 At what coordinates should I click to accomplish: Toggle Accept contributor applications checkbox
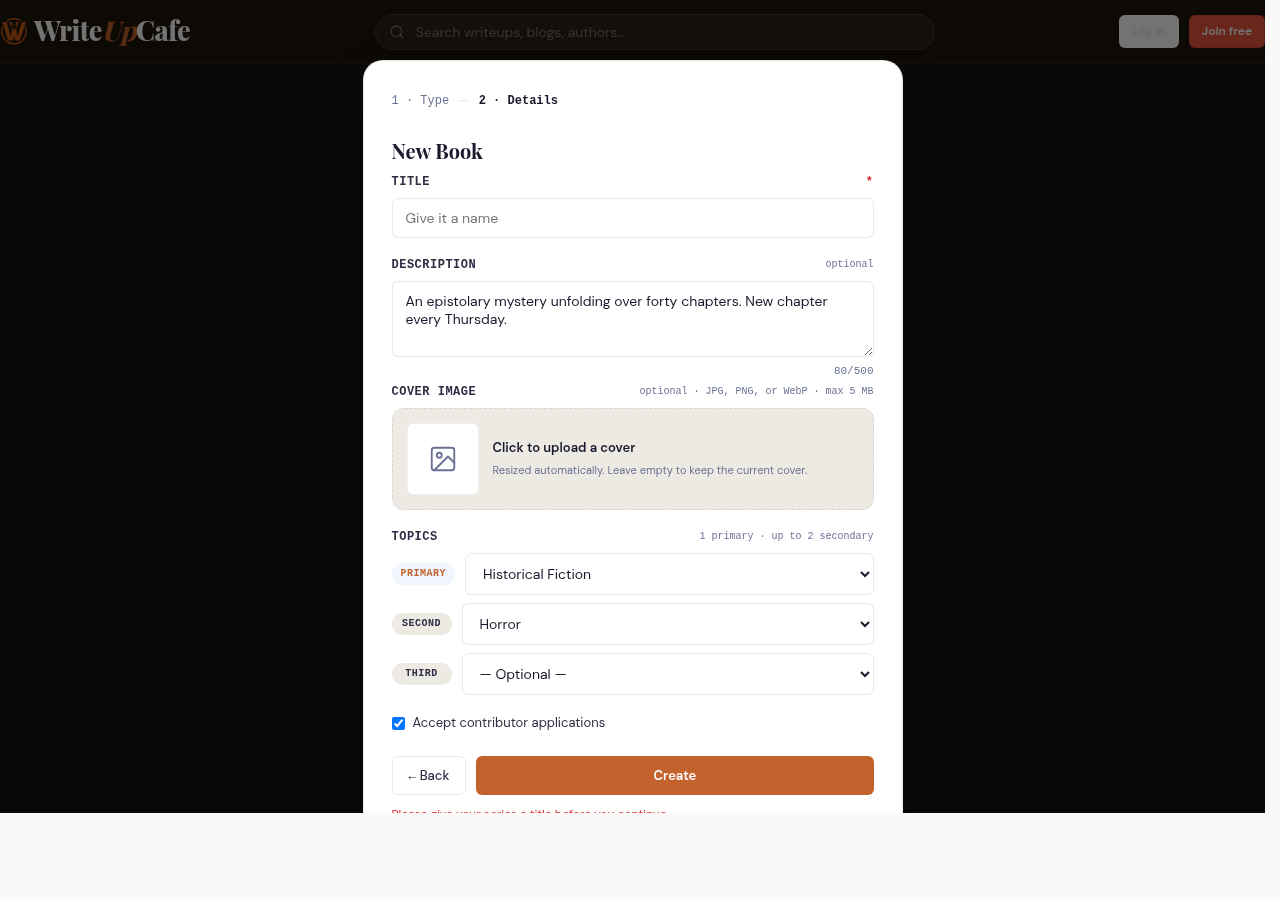[398, 723]
